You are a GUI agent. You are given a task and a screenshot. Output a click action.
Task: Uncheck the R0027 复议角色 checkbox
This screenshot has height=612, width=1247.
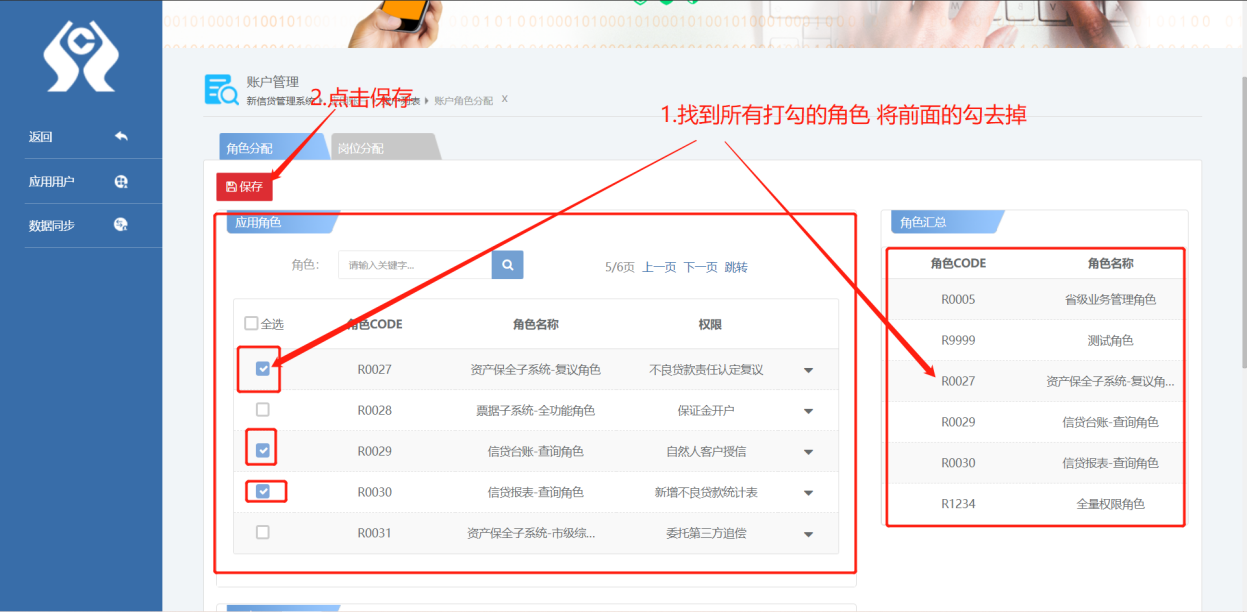pos(261,369)
